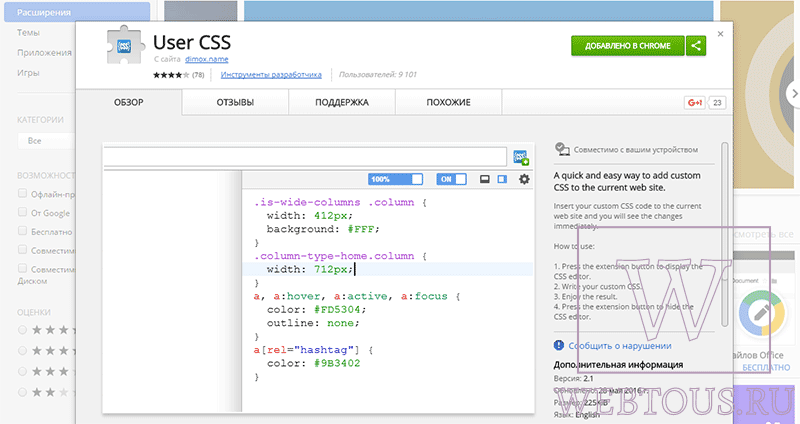Click the +1 count badge showing 23

[717, 103]
